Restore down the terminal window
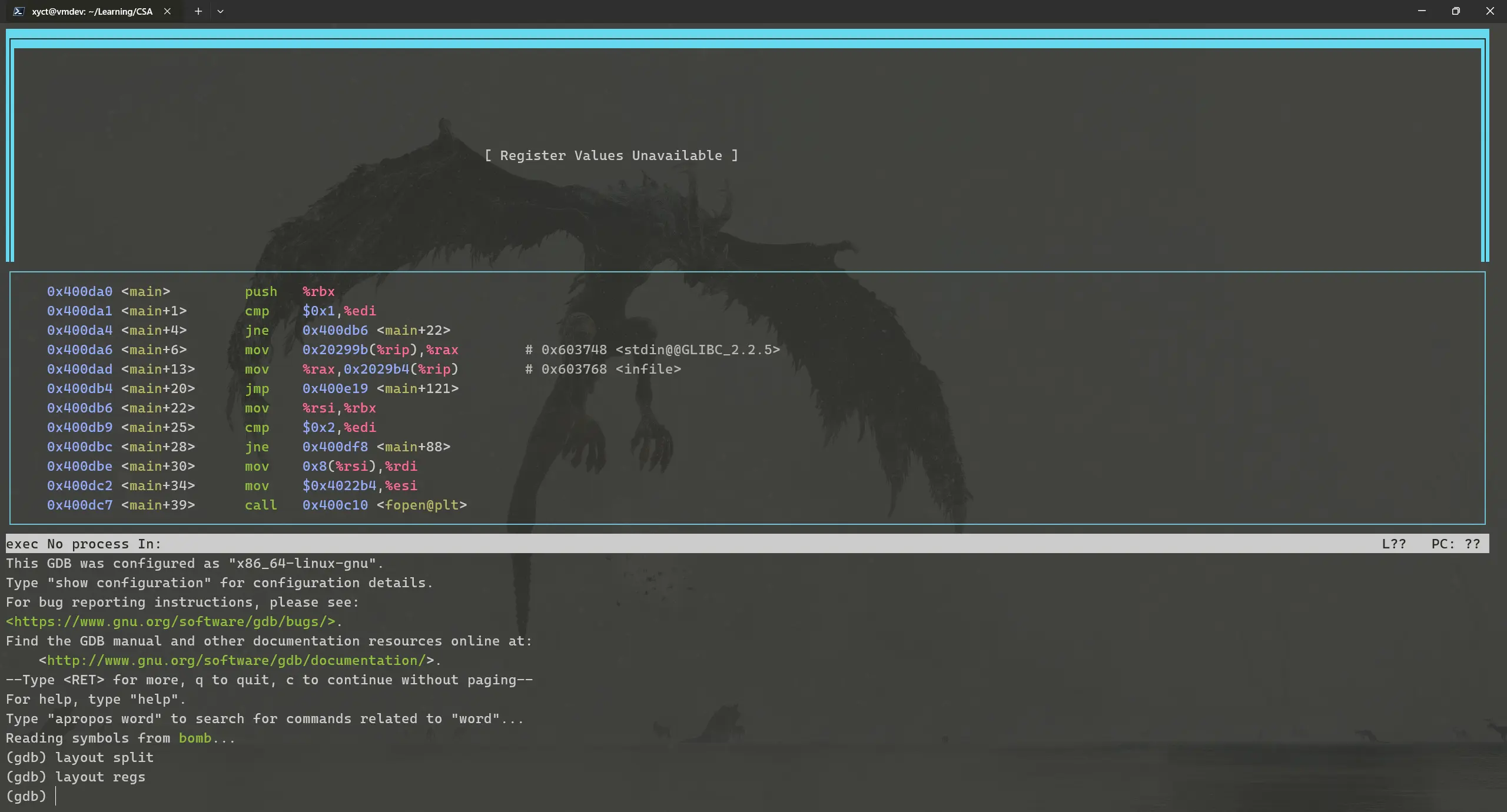This screenshot has height=812, width=1507. click(x=1456, y=11)
